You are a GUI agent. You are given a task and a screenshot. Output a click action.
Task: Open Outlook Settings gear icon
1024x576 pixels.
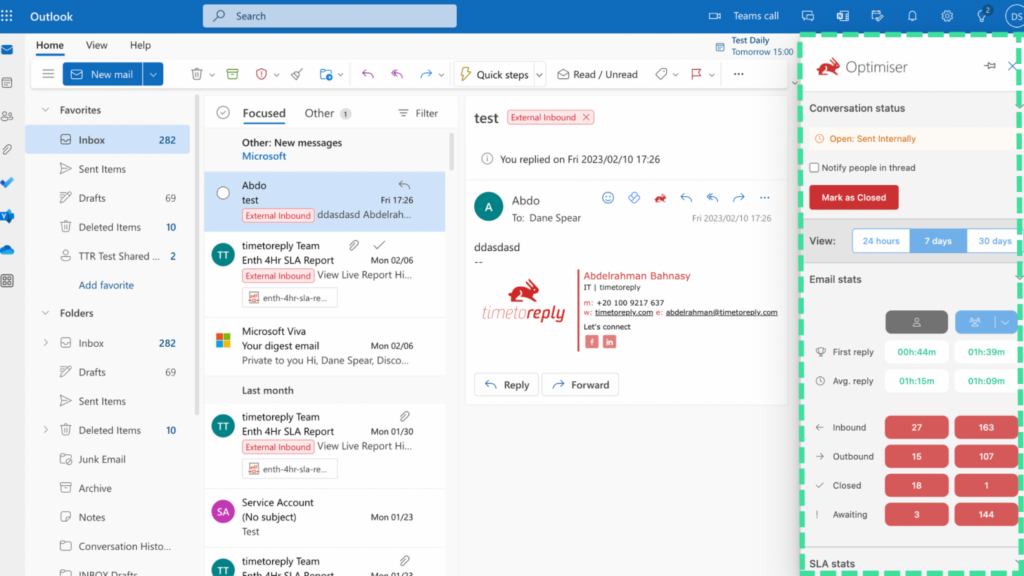point(946,15)
